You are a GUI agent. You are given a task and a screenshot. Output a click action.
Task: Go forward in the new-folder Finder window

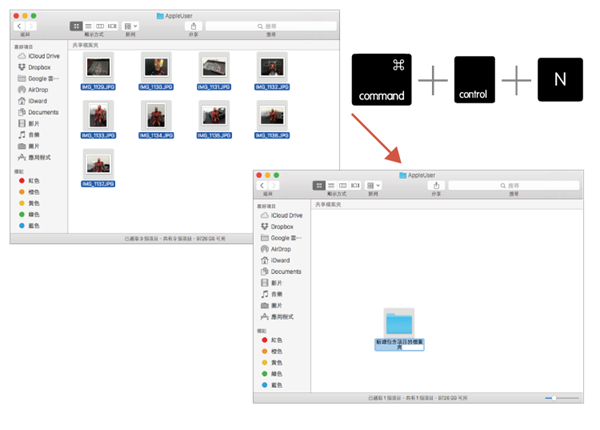point(274,186)
